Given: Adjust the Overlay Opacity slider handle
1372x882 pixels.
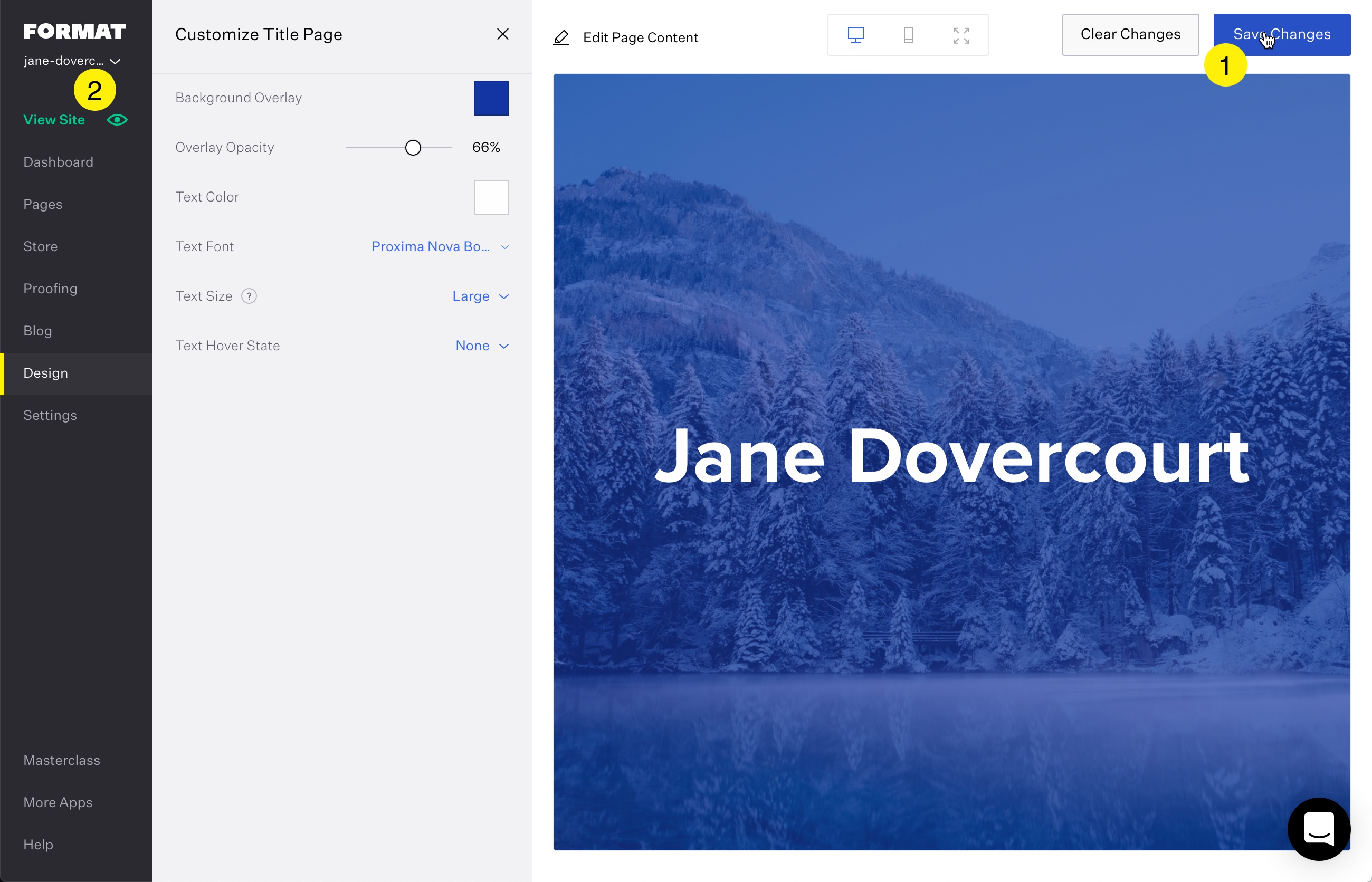Looking at the screenshot, I should [x=413, y=148].
